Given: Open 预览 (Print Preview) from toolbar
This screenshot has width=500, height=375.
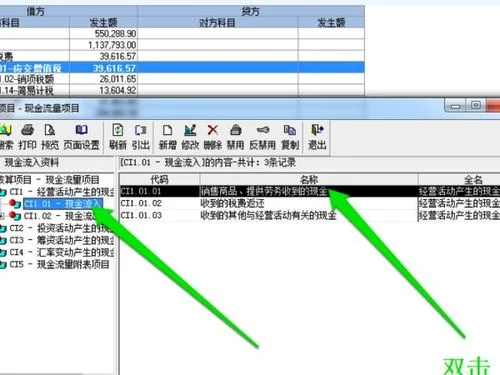Looking at the screenshot, I should 50,136.
